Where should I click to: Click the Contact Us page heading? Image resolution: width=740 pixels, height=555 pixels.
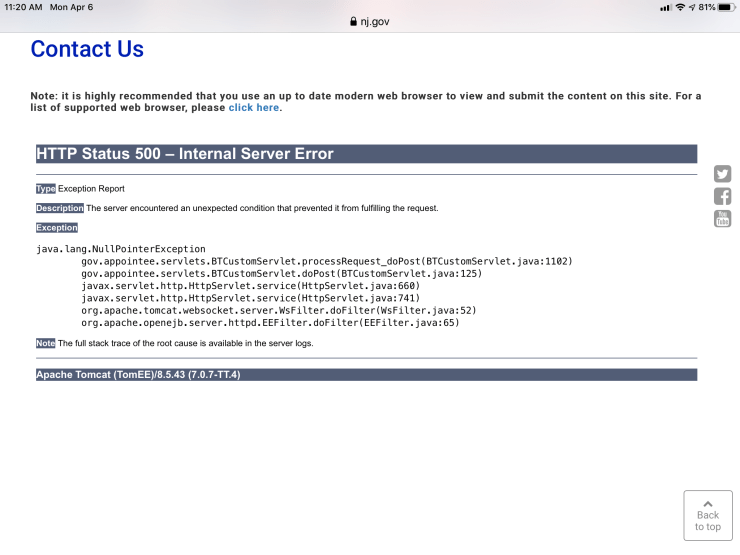(87, 49)
